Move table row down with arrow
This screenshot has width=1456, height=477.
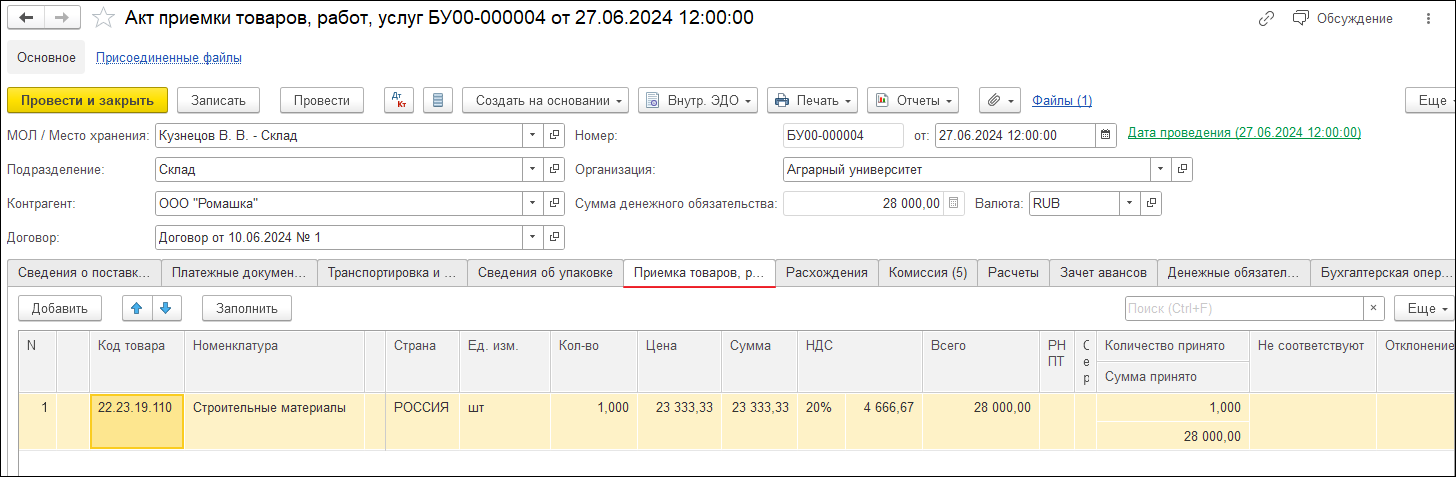click(166, 308)
